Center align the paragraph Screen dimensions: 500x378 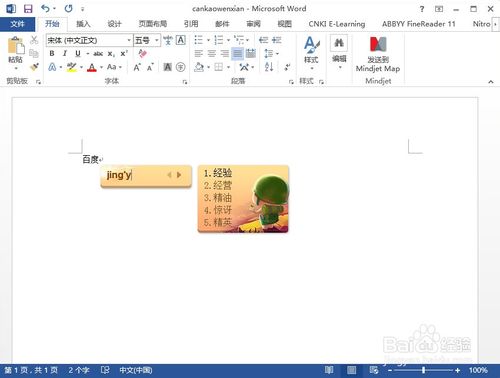[212, 53]
